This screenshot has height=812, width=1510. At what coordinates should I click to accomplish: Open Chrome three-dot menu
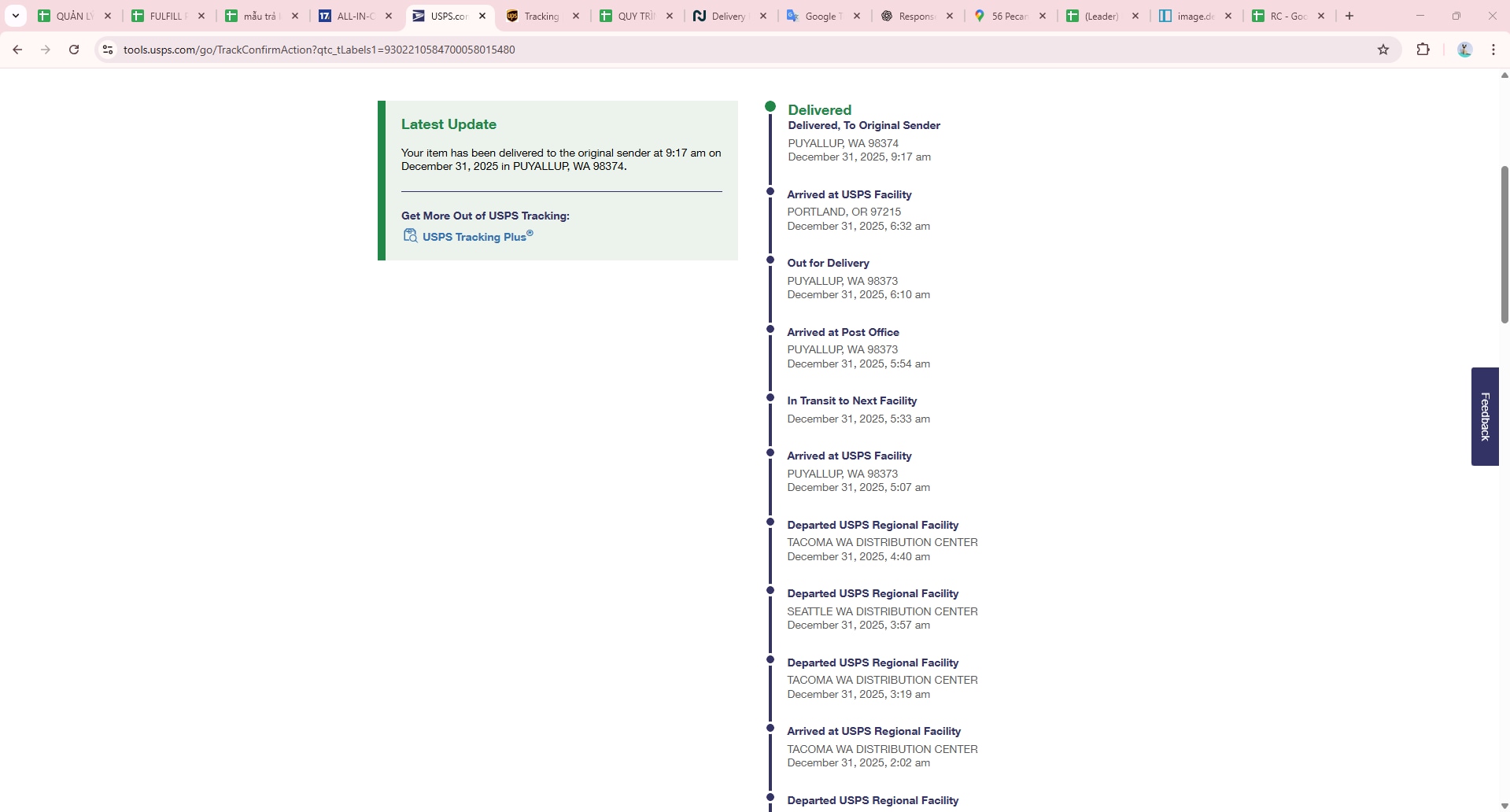coord(1493,50)
